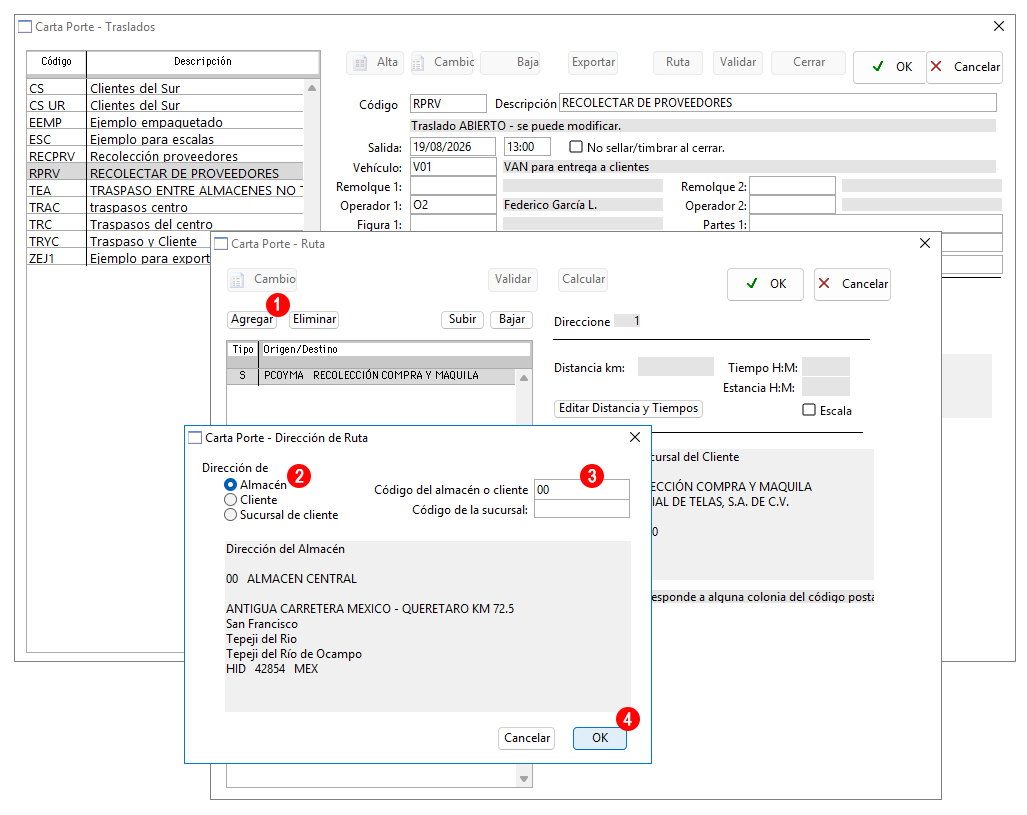The height and width of the screenshot is (815, 1027).
Task: Click Calcular in the Ruta window
Action: [x=583, y=280]
